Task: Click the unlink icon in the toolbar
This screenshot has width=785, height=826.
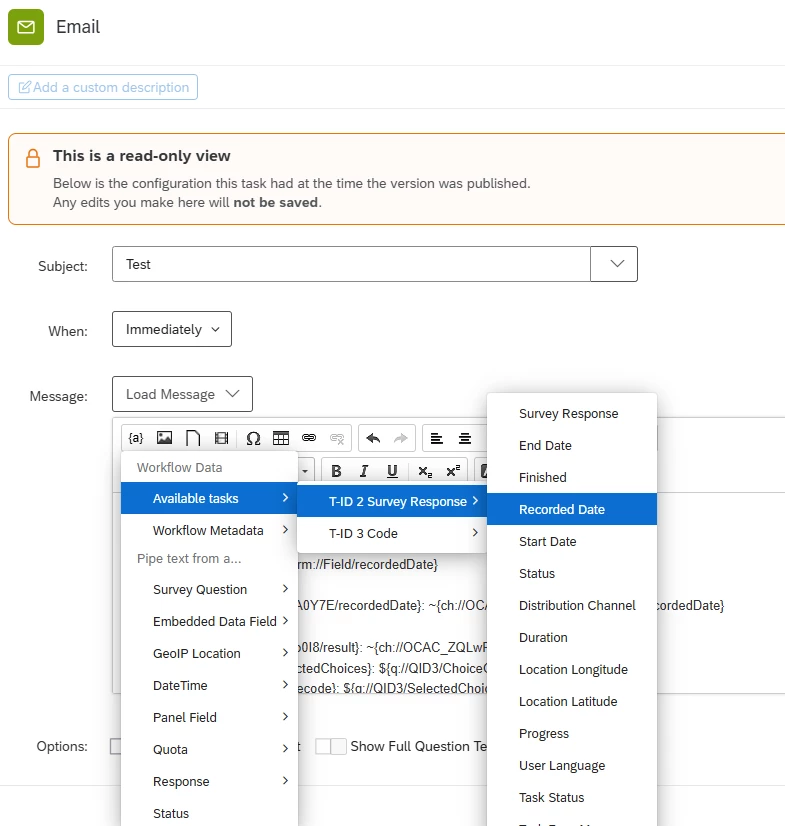Action: pyautogui.click(x=337, y=438)
